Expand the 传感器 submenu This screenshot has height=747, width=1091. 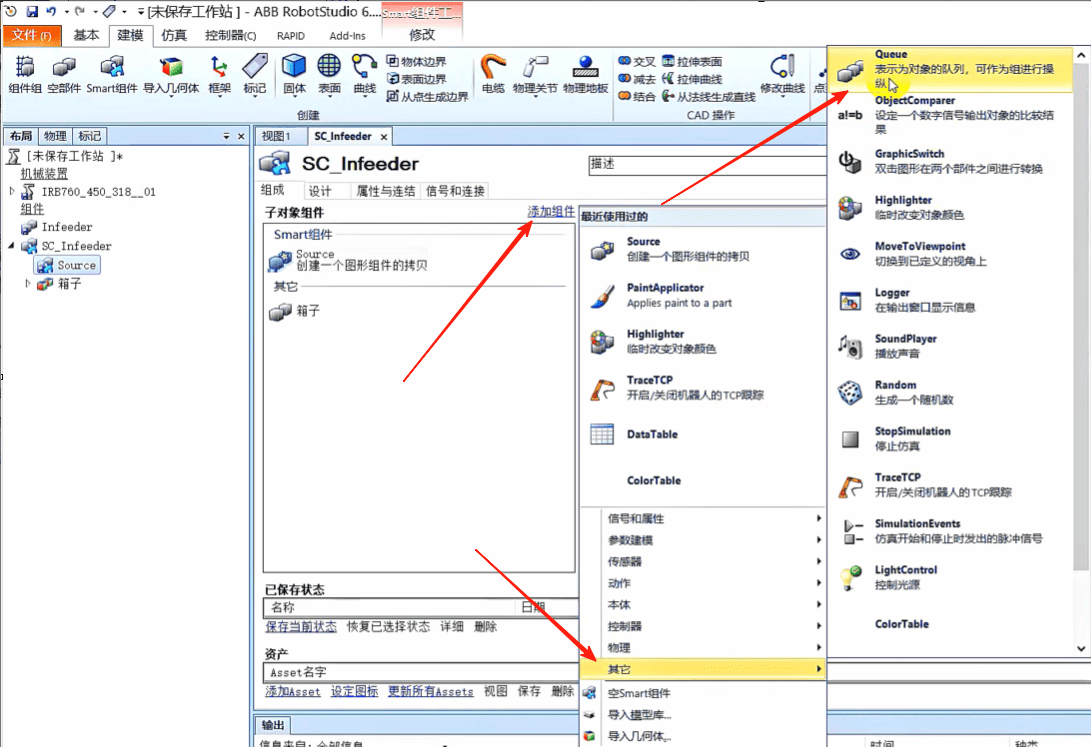[x=703, y=561]
